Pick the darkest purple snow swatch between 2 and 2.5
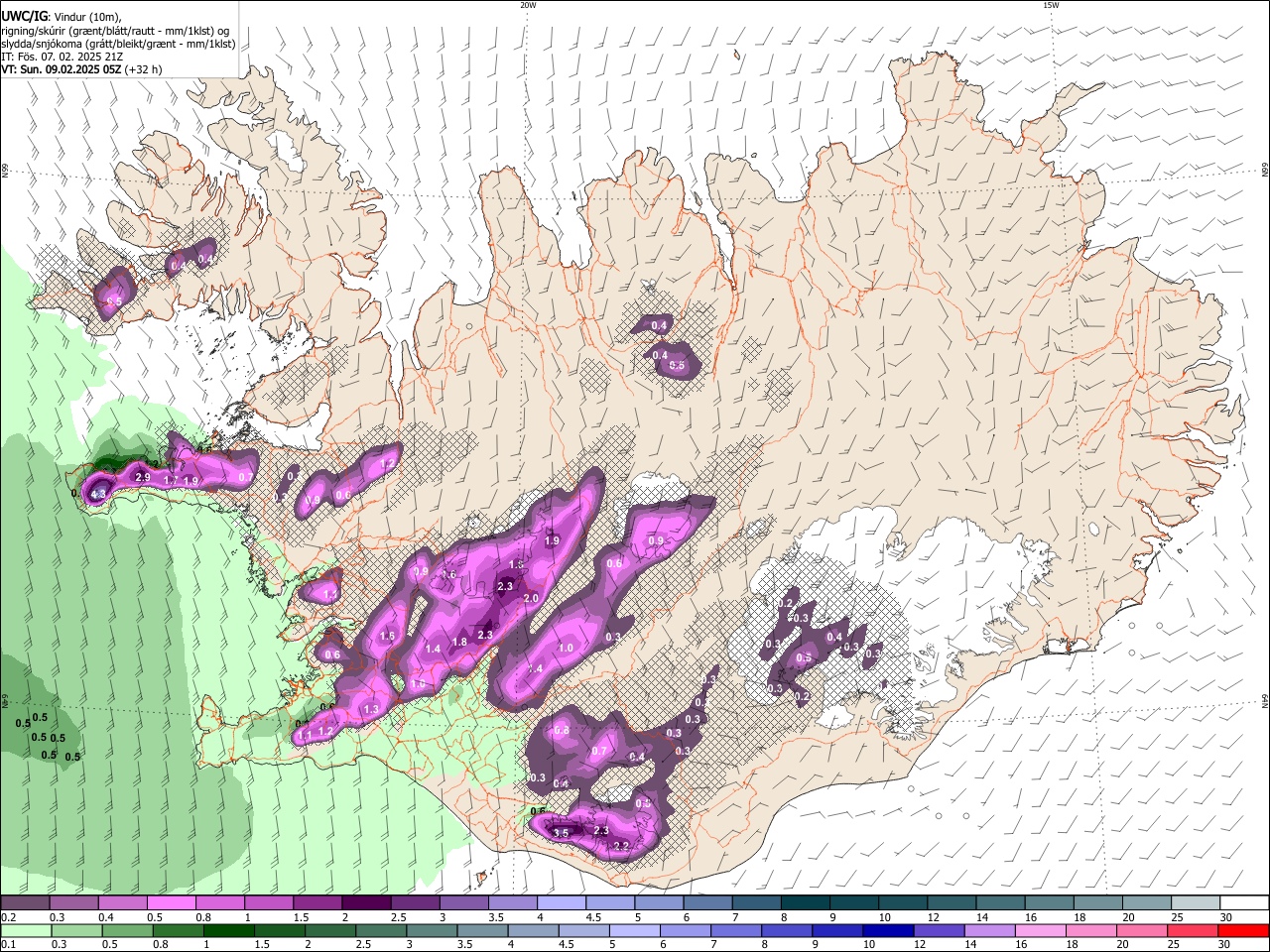 [x=366, y=903]
